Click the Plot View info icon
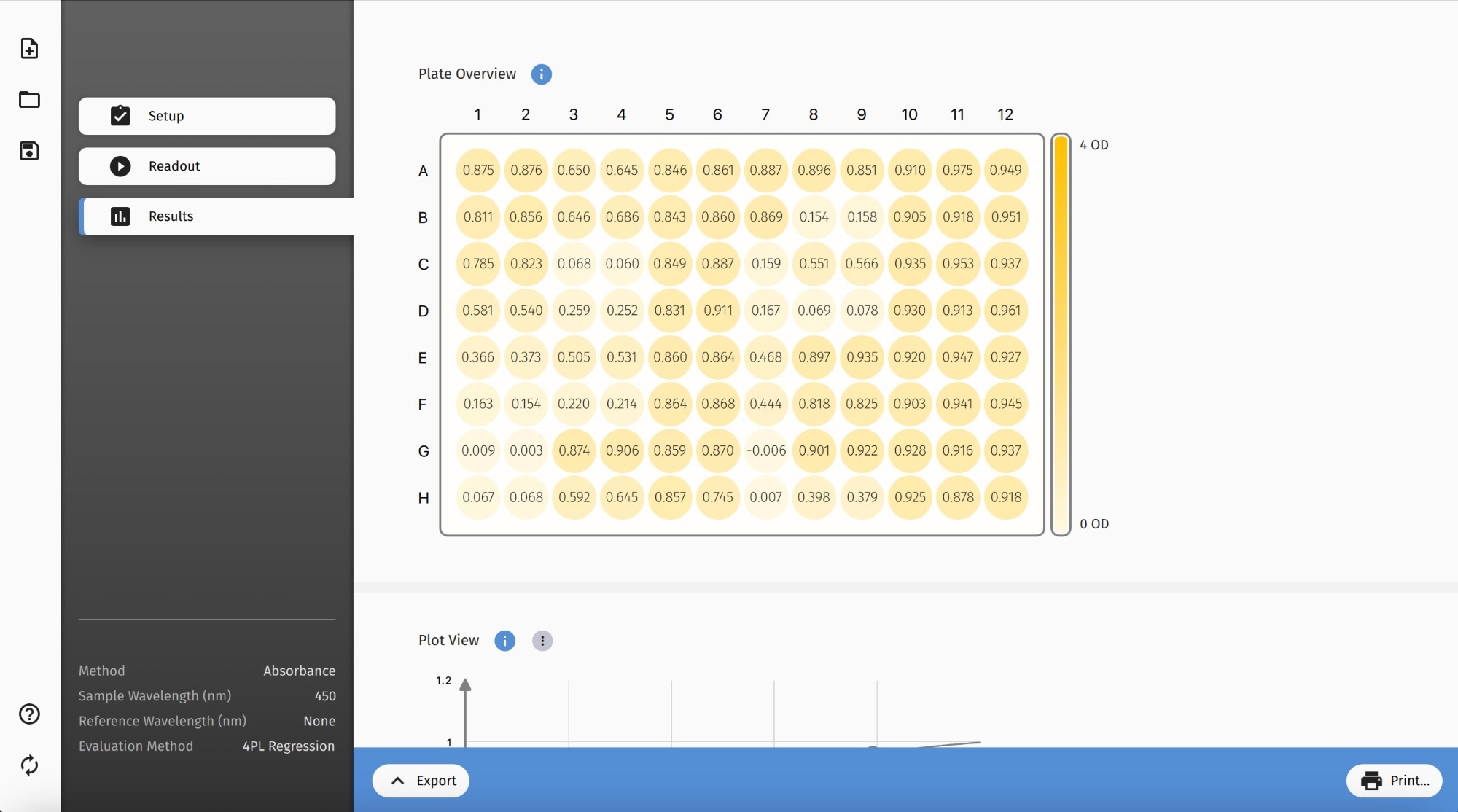Screen dimensions: 1458x812 (504, 641)
